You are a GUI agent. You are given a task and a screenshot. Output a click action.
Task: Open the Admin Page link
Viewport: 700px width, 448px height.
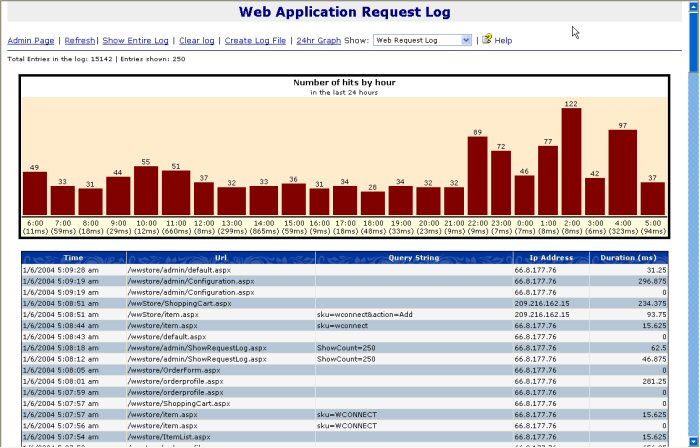[x=31, y=40]
